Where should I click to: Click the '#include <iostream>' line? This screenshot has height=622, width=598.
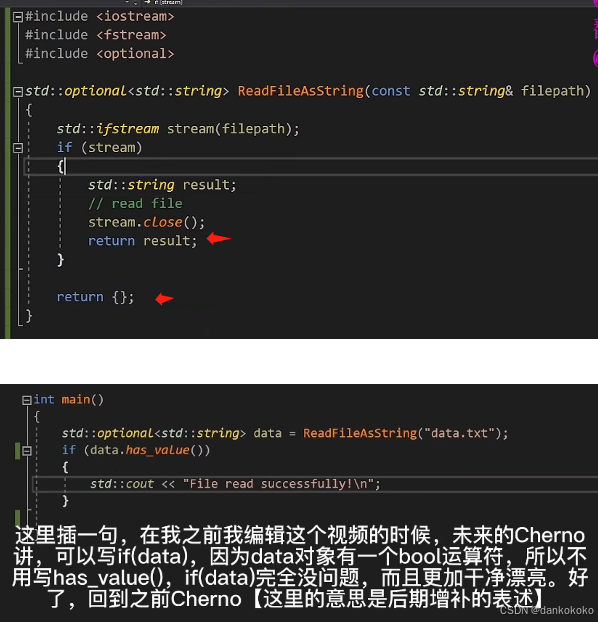(x=100, y=17)
